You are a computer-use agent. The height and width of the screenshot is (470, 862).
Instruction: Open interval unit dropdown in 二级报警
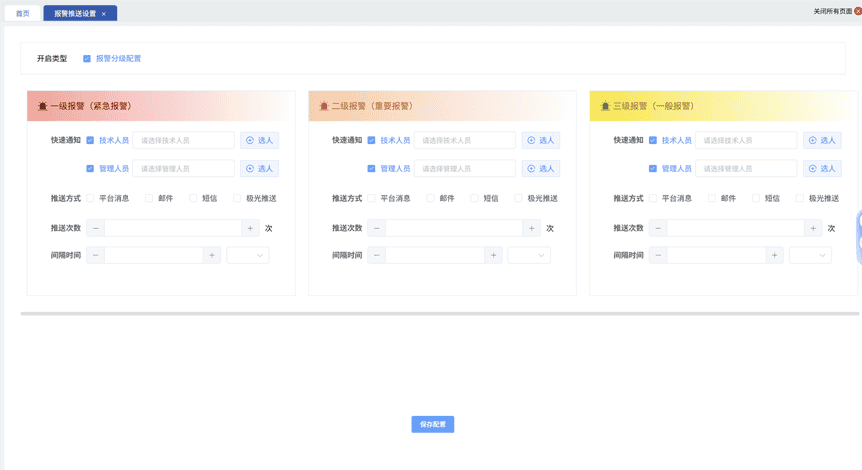coord(529,255)
